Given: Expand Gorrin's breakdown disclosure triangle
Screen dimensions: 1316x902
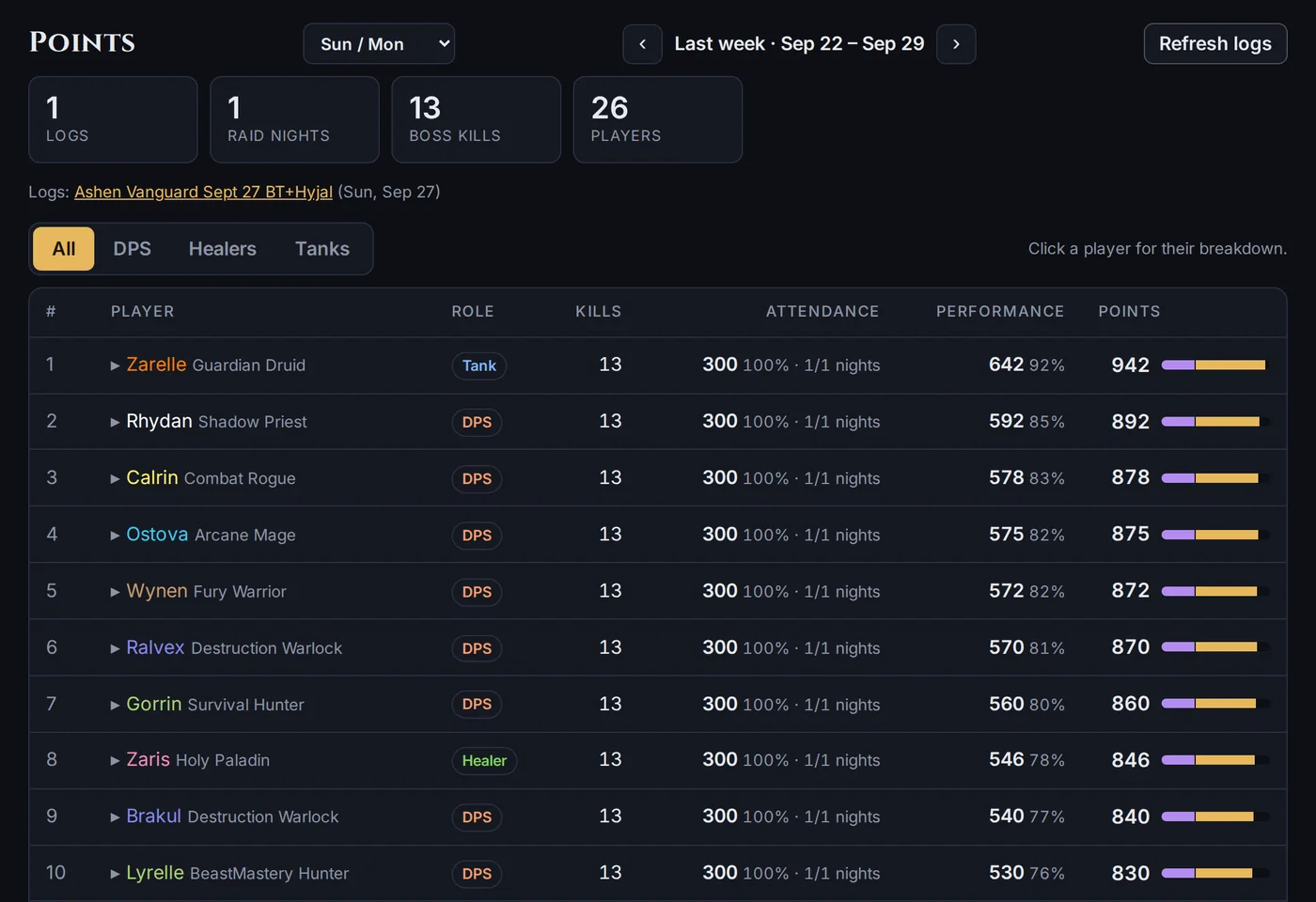Looking at the screenshot, I should point(116,705).
